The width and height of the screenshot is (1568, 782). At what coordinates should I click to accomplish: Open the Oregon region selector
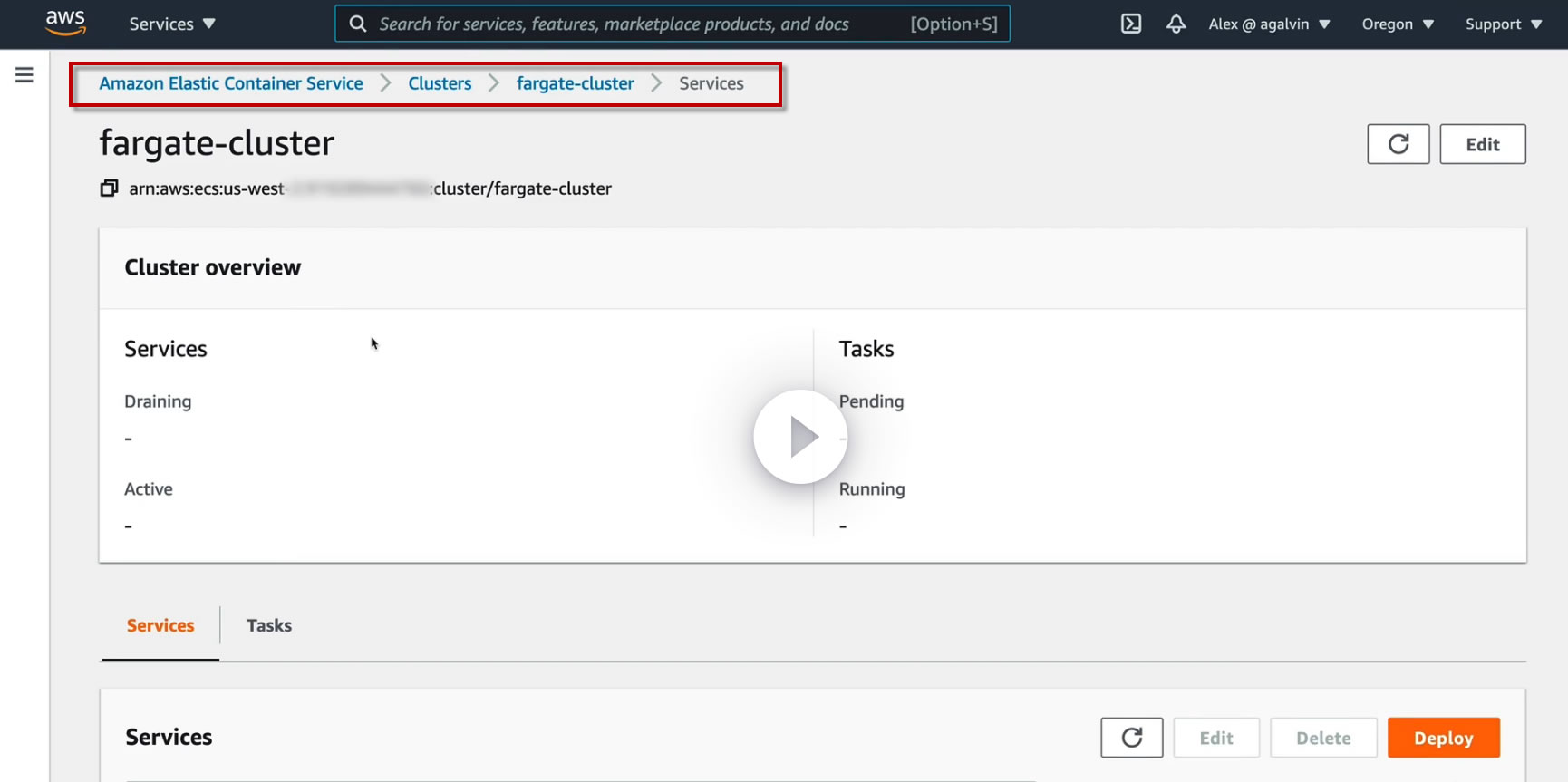pos(1398,24)
